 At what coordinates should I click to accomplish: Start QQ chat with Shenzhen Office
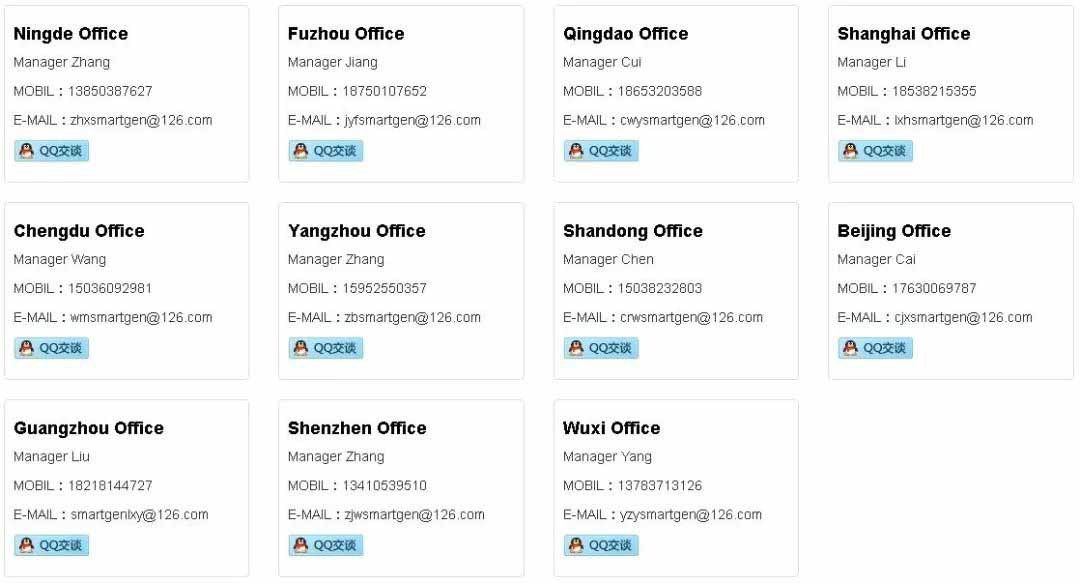(326, 545)
